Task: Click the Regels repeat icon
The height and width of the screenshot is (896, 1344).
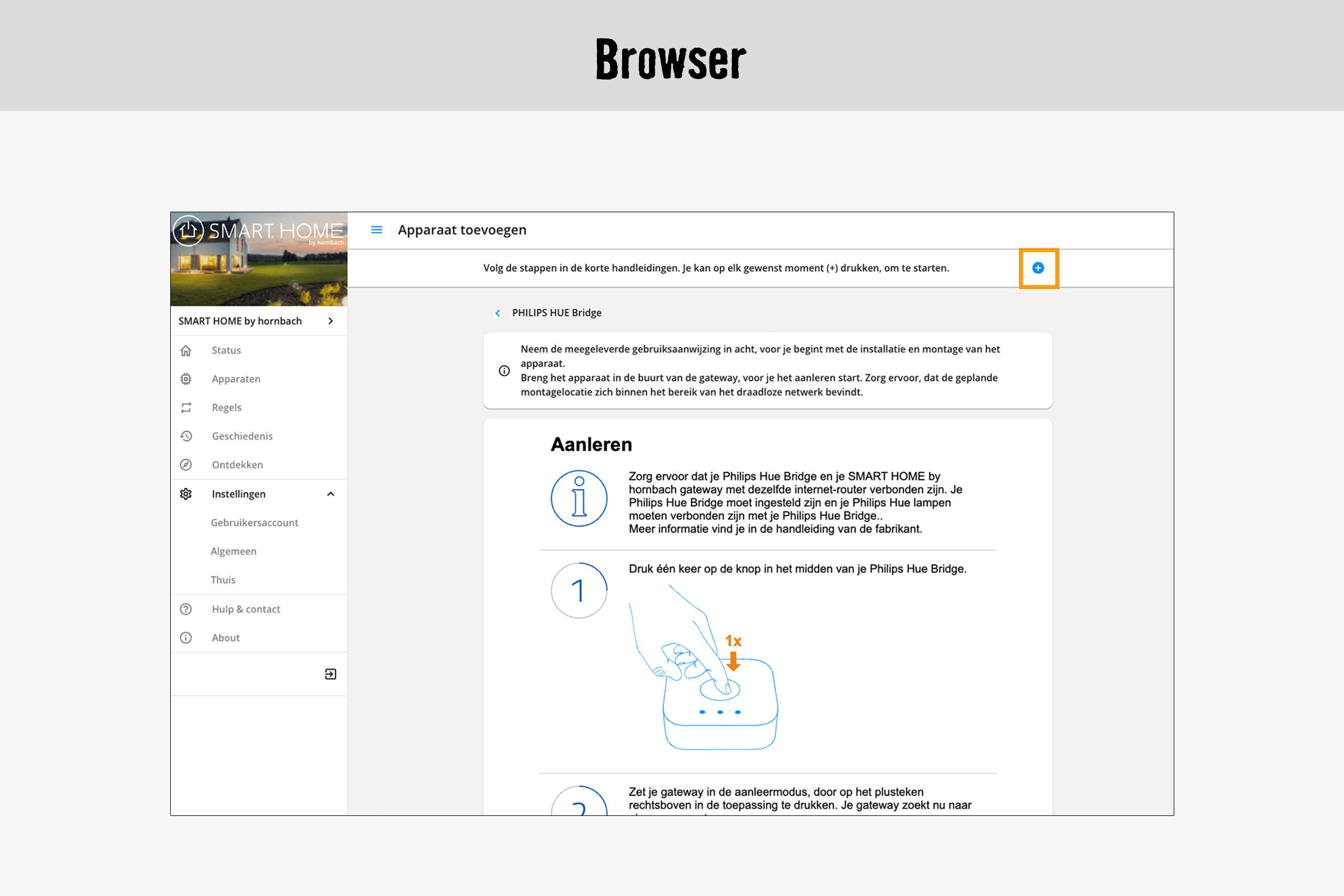Action: coord(186,408)
